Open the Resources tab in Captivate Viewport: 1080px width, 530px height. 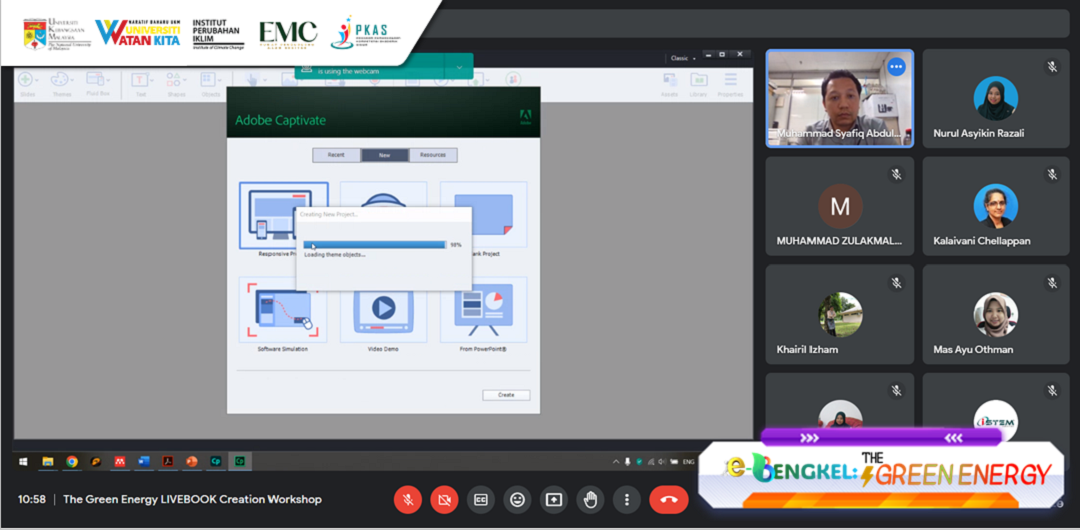433,155
